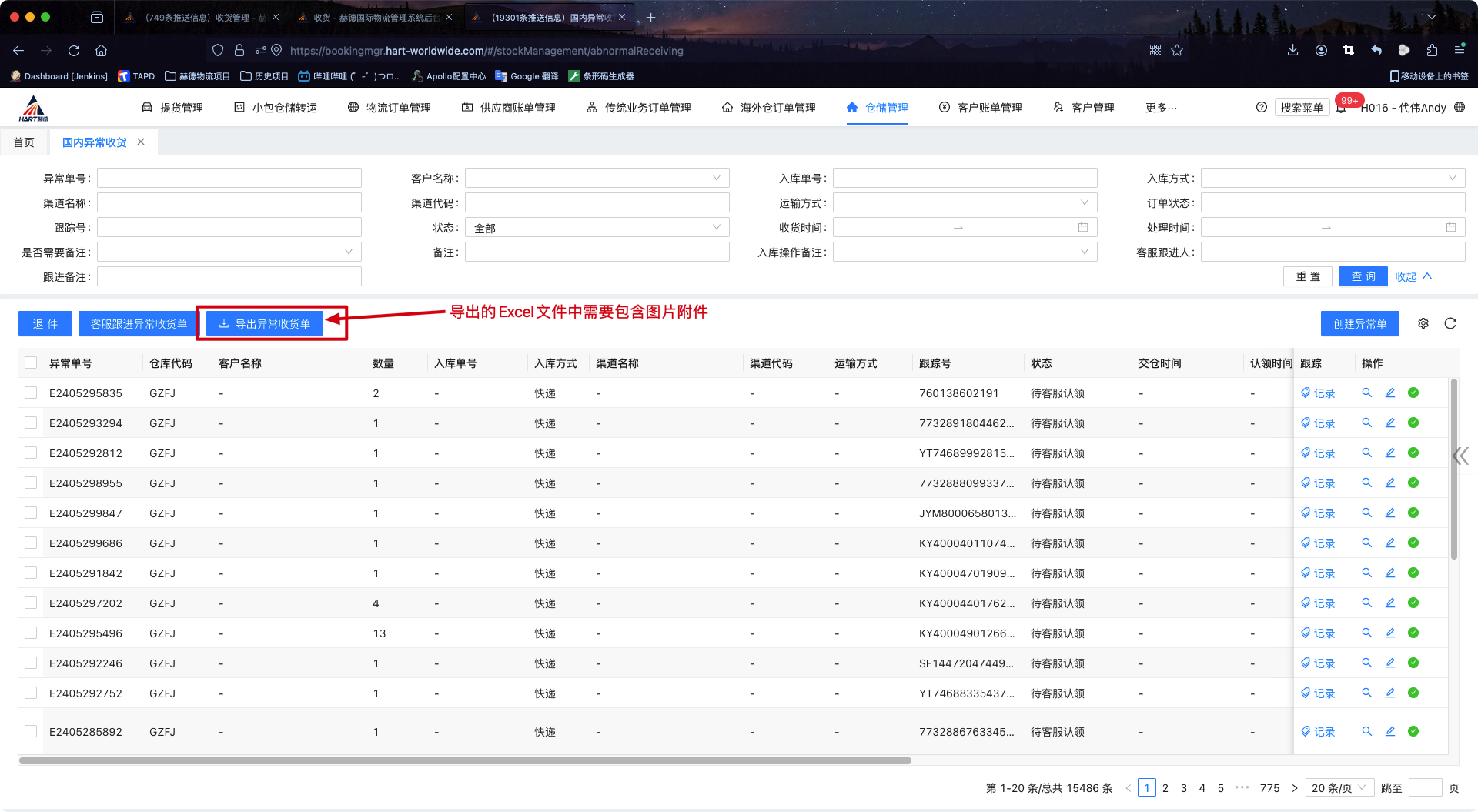
Task: Click the magnifier view icon for E2405295835
Action: coord(1366,393)
